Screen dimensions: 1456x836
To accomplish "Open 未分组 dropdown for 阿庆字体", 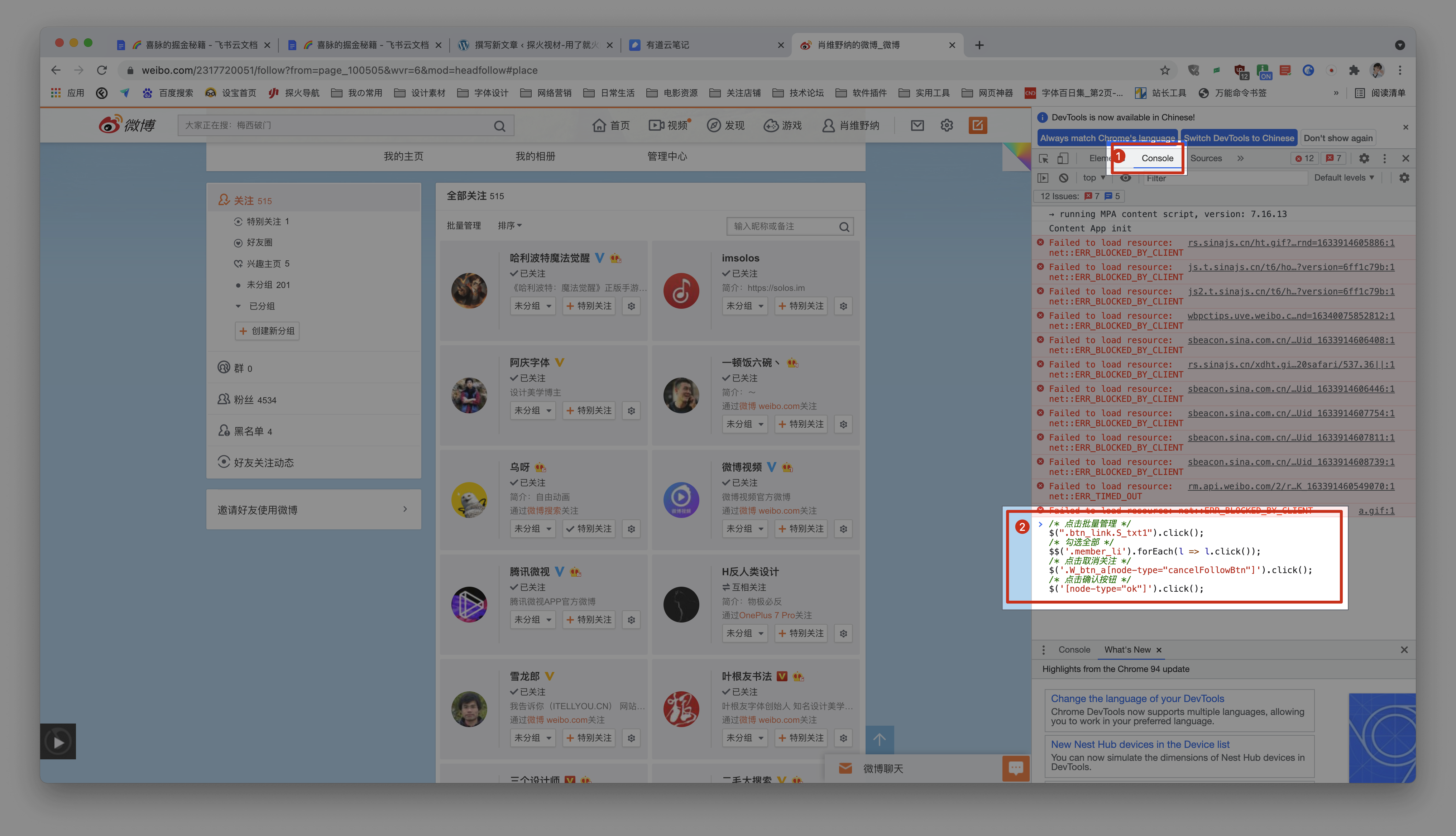I will tap(533, 410).
